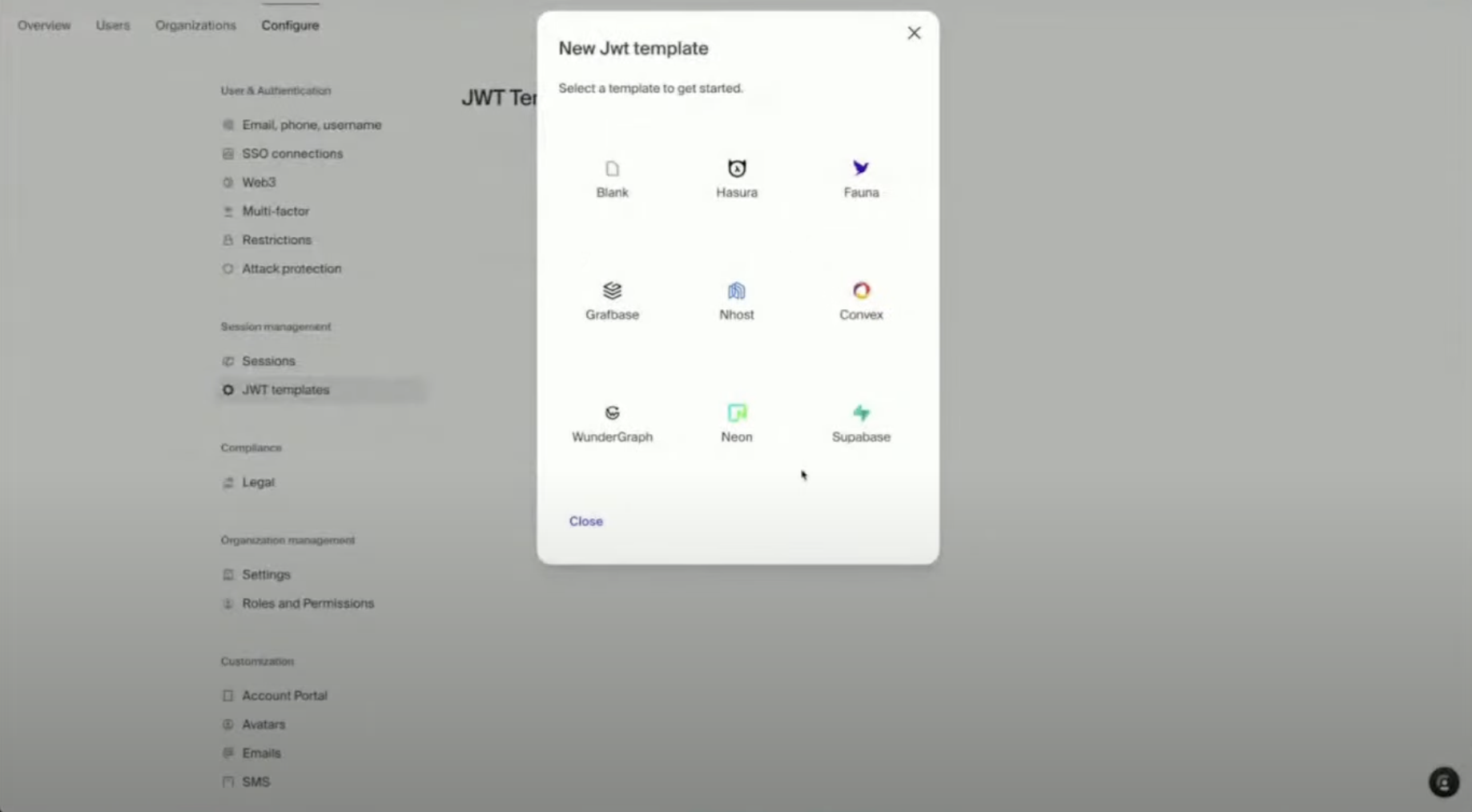
Task: Click the Grafbase label text
Action: point(612,315)
